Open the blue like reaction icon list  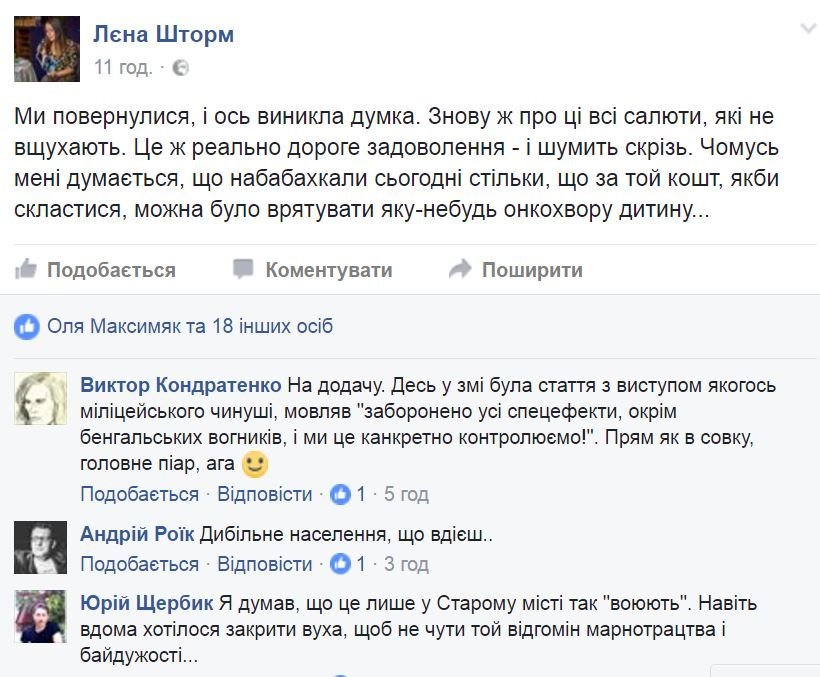coord(28,326)
